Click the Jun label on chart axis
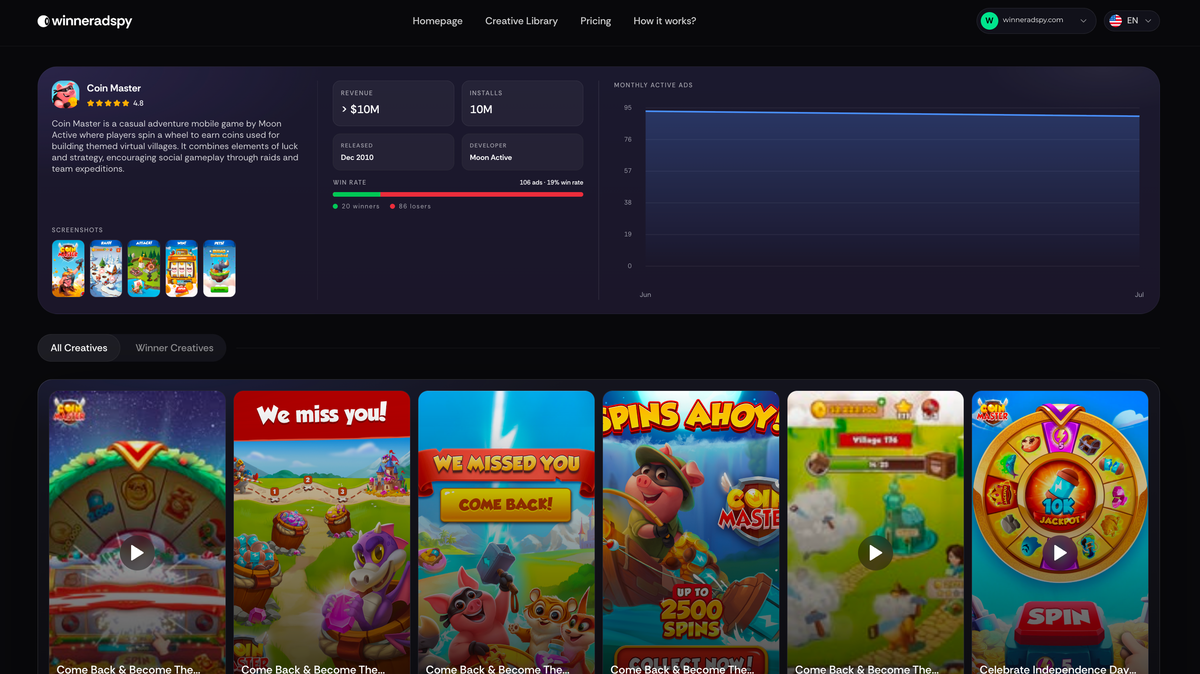Viewport: 1200px width, 674px height. [645, 295]
